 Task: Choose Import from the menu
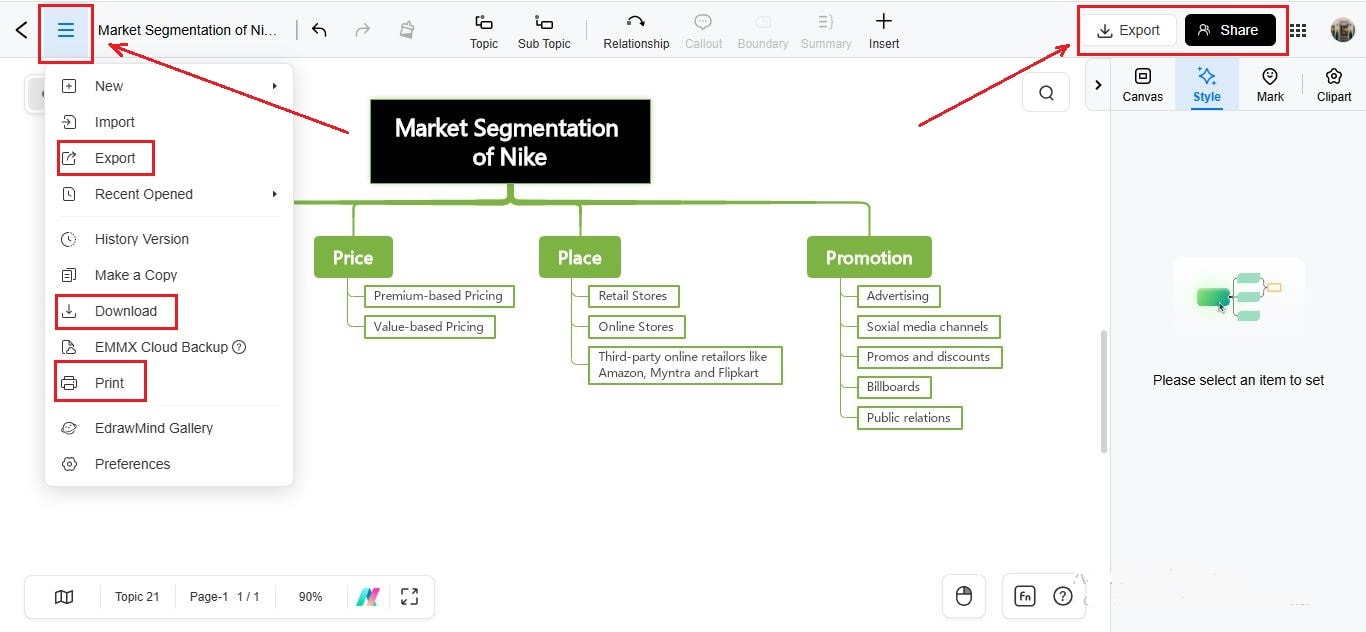[x=169, y=122]
